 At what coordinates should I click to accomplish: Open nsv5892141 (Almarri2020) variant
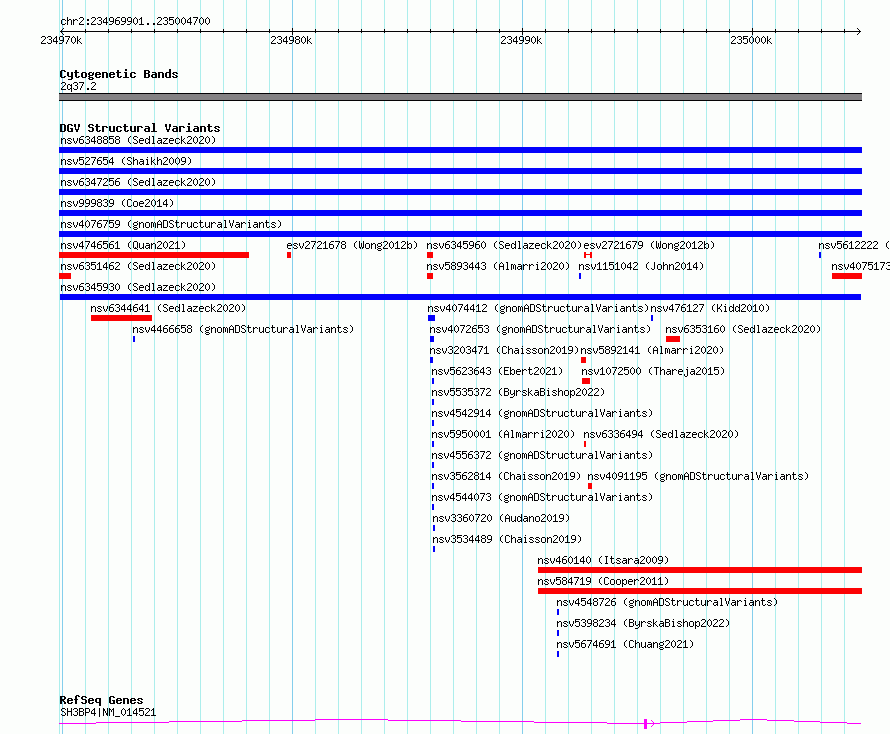pos(652,350)
